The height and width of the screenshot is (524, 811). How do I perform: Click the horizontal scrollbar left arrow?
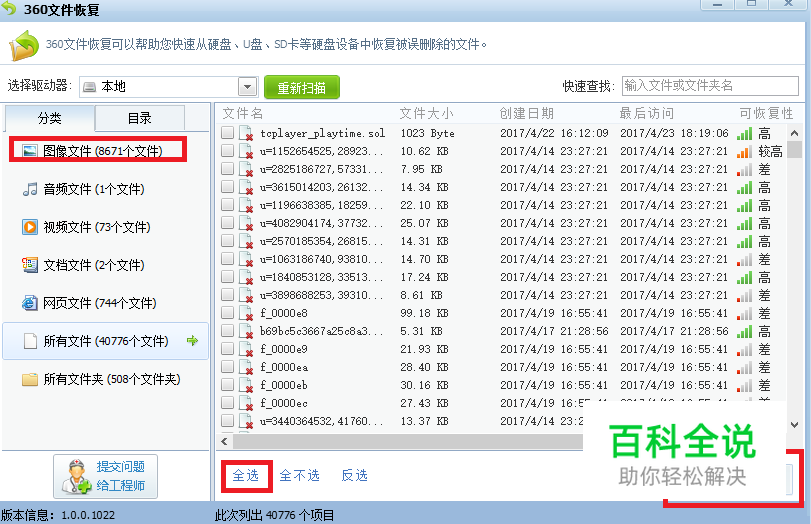coord(224,441)
